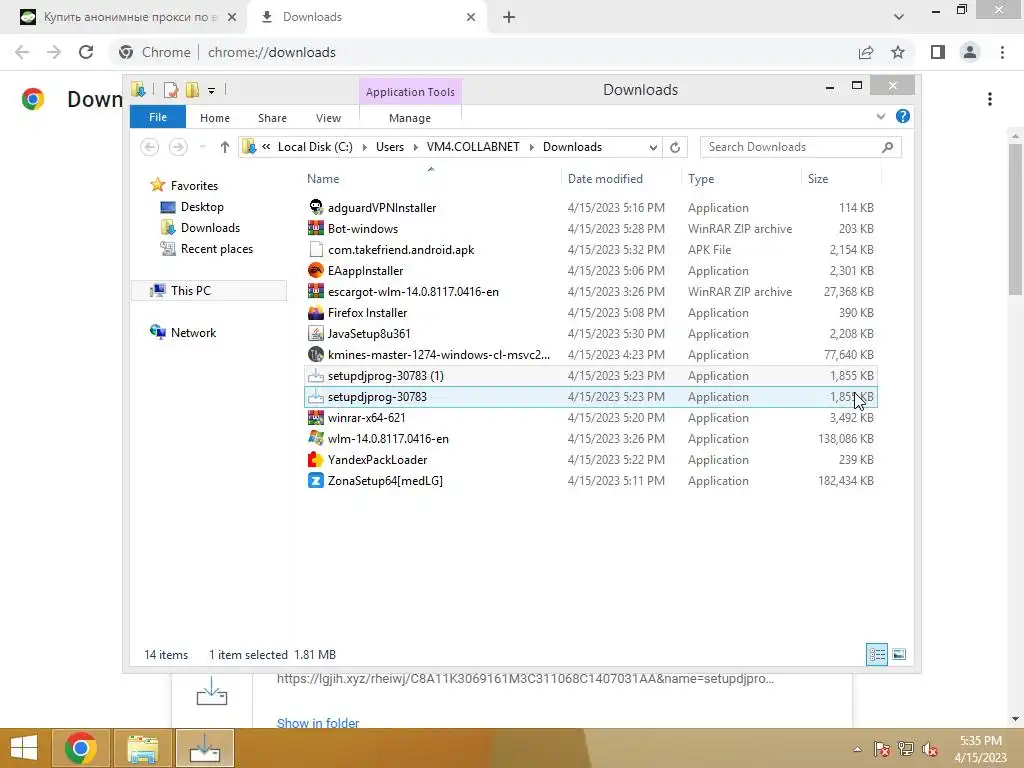Open the View ribbon tab
Viewport: 1024px width, 768px height.
pyautogui.click(x=328, y=118)
